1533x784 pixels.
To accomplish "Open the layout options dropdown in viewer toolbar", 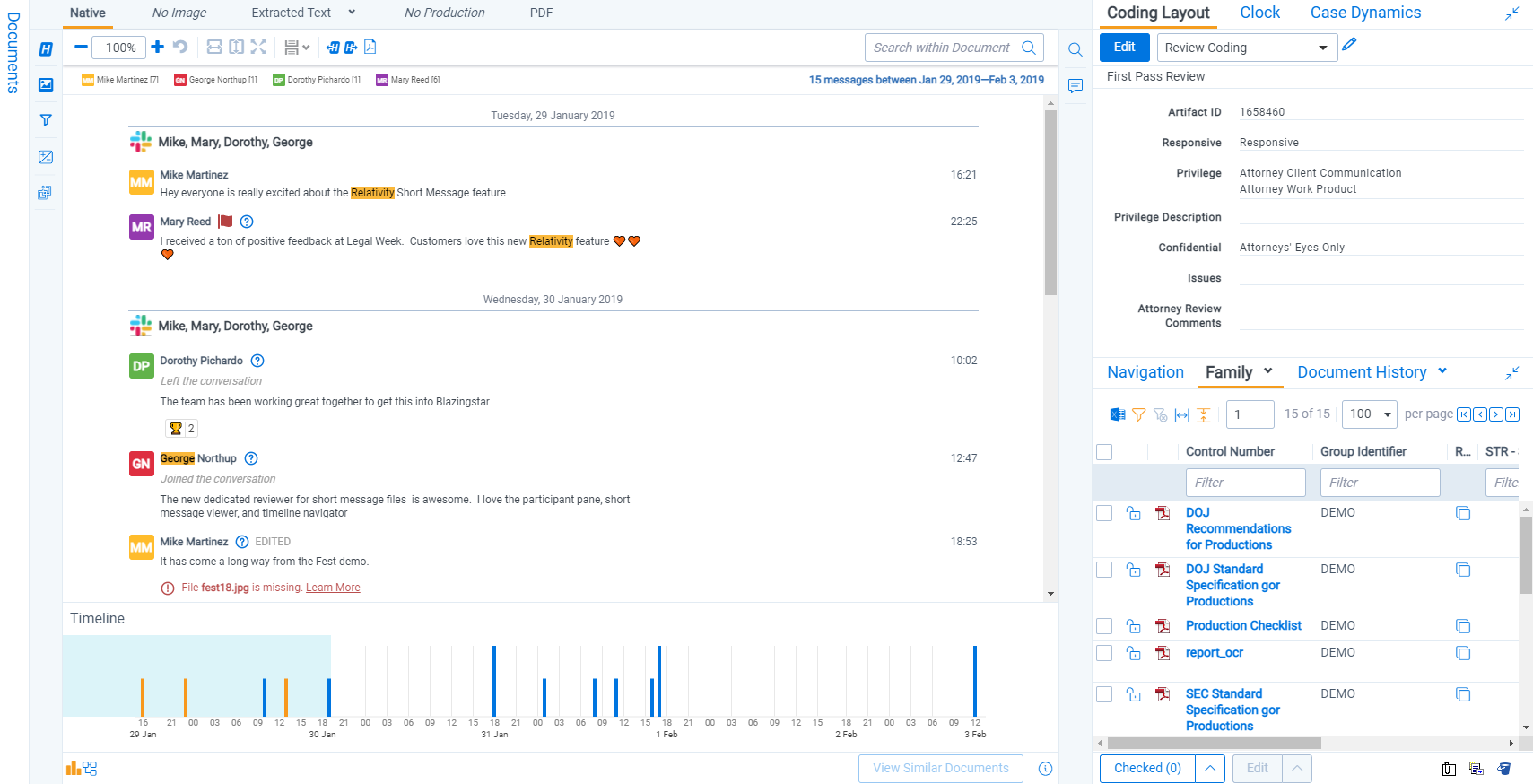I will pyautogui.click(x=297, y=47).
